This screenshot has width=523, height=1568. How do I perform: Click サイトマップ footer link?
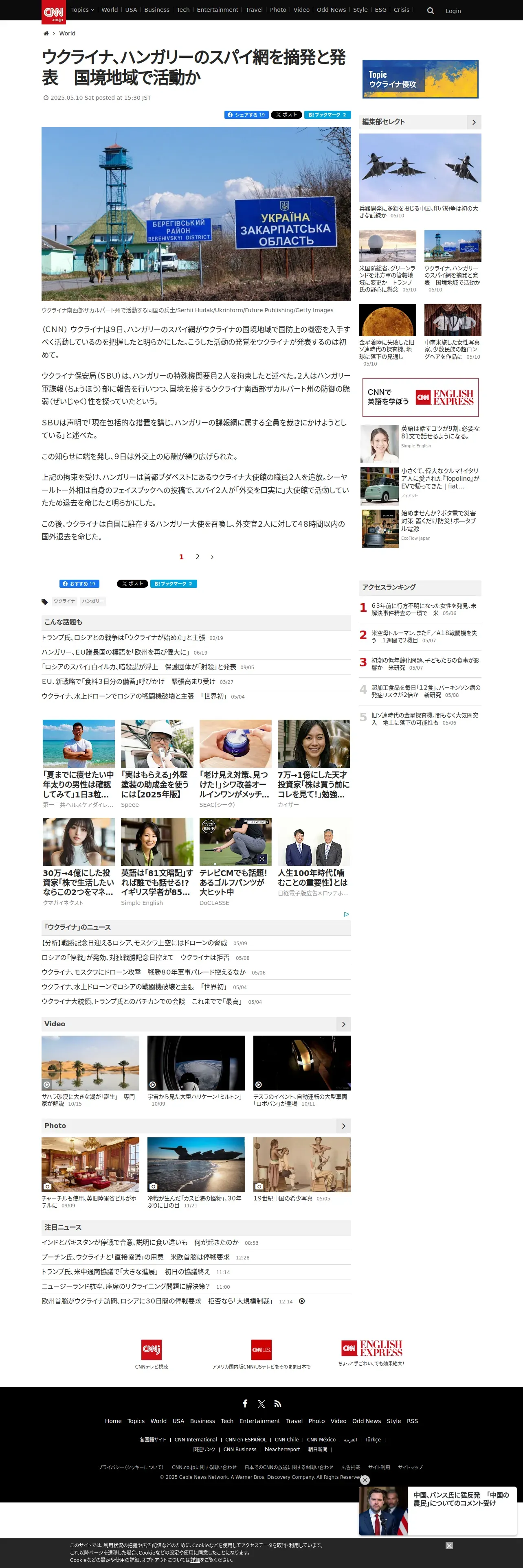[410, 1467]
